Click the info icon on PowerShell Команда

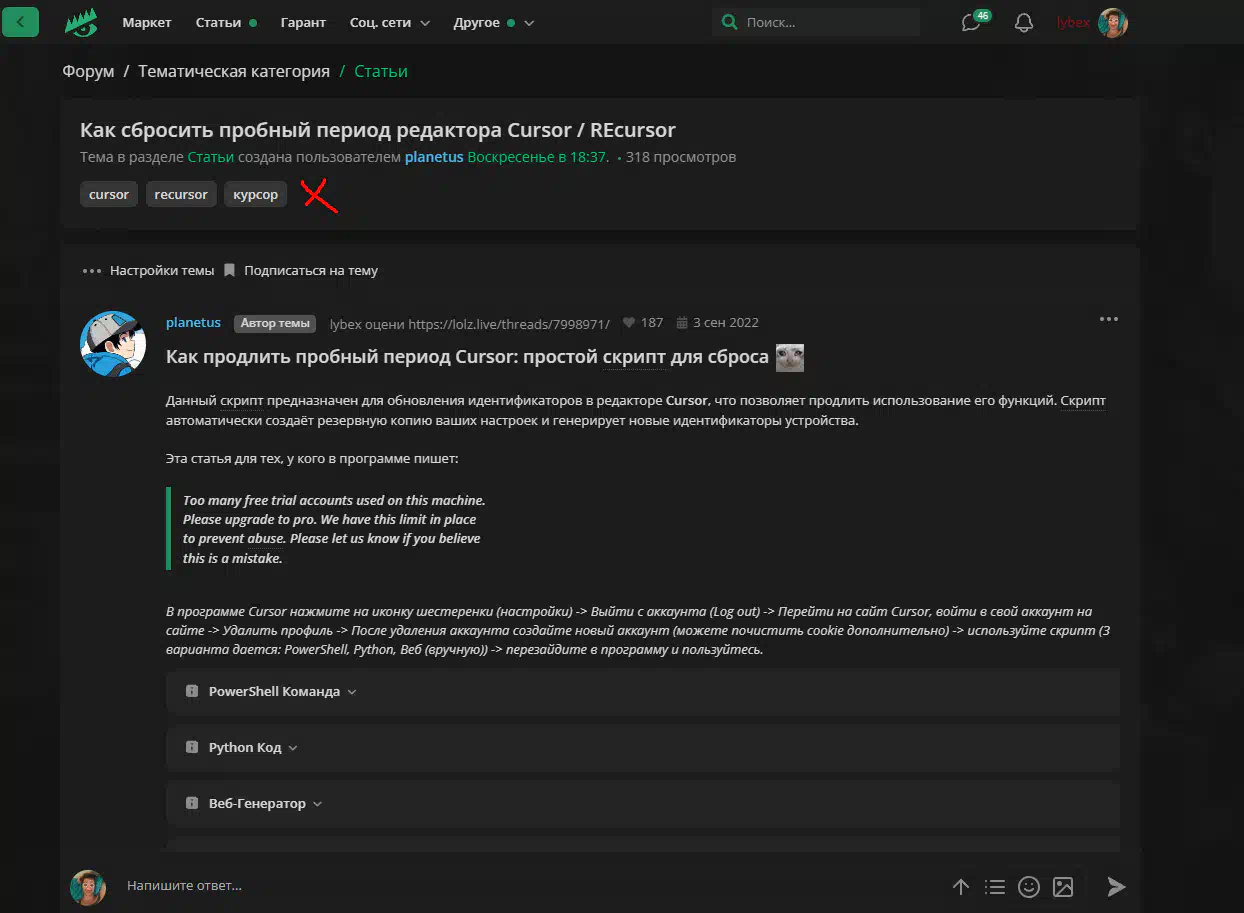click(x=192, y=691)
